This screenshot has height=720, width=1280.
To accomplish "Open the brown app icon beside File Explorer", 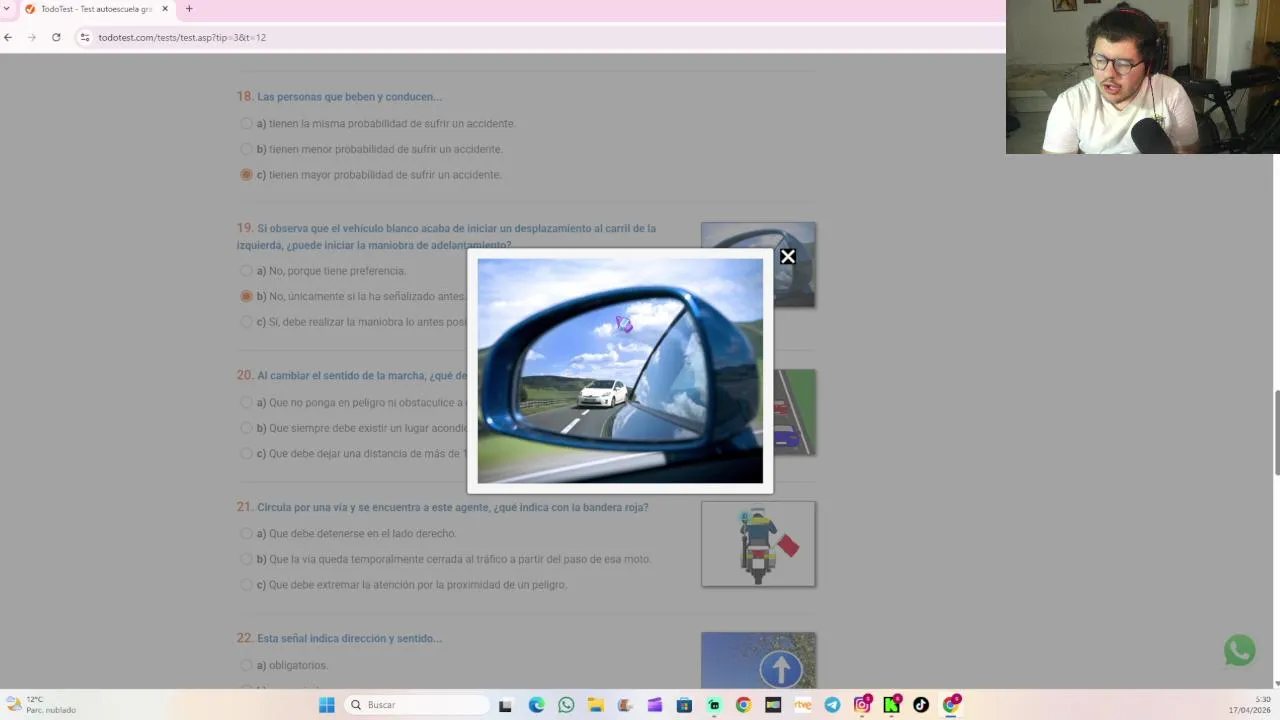I will tap(625, 705).
